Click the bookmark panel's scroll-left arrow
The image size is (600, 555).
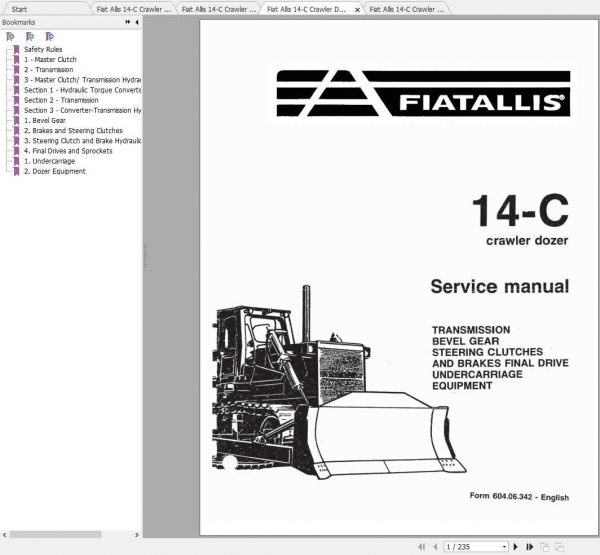pos(4,535)
